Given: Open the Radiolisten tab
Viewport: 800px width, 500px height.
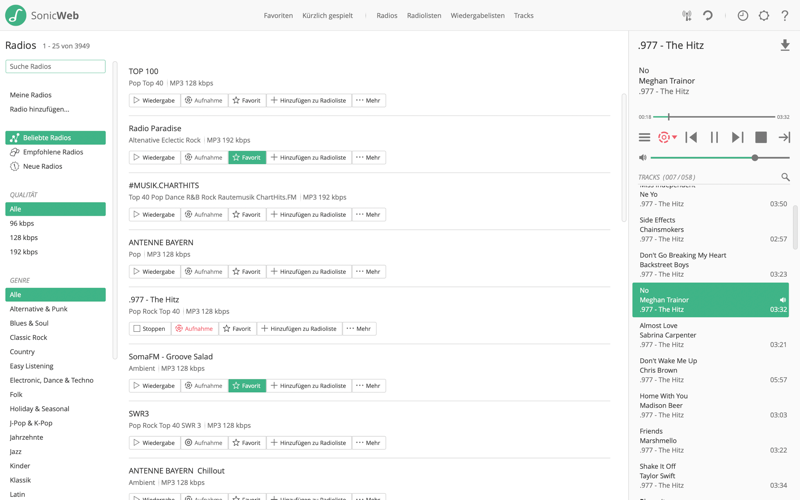Looking at the screenshot, I should [x=424, y=16].
